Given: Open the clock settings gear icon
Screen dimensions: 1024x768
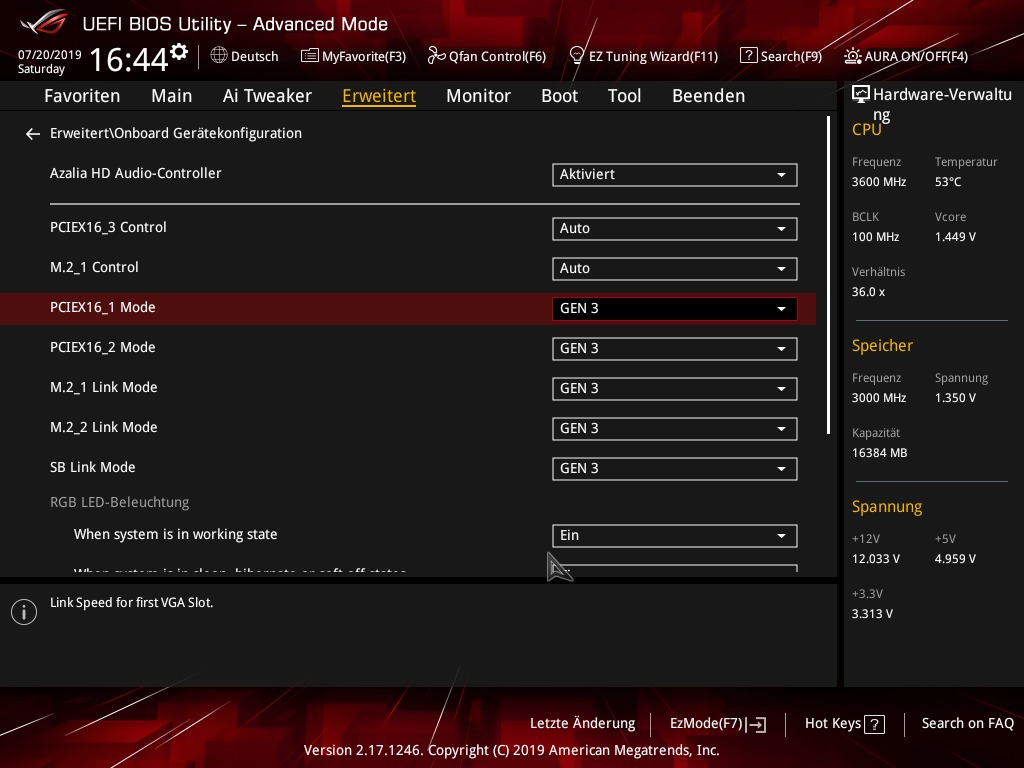Looking at the screenshot, I should tap(179, 52).
